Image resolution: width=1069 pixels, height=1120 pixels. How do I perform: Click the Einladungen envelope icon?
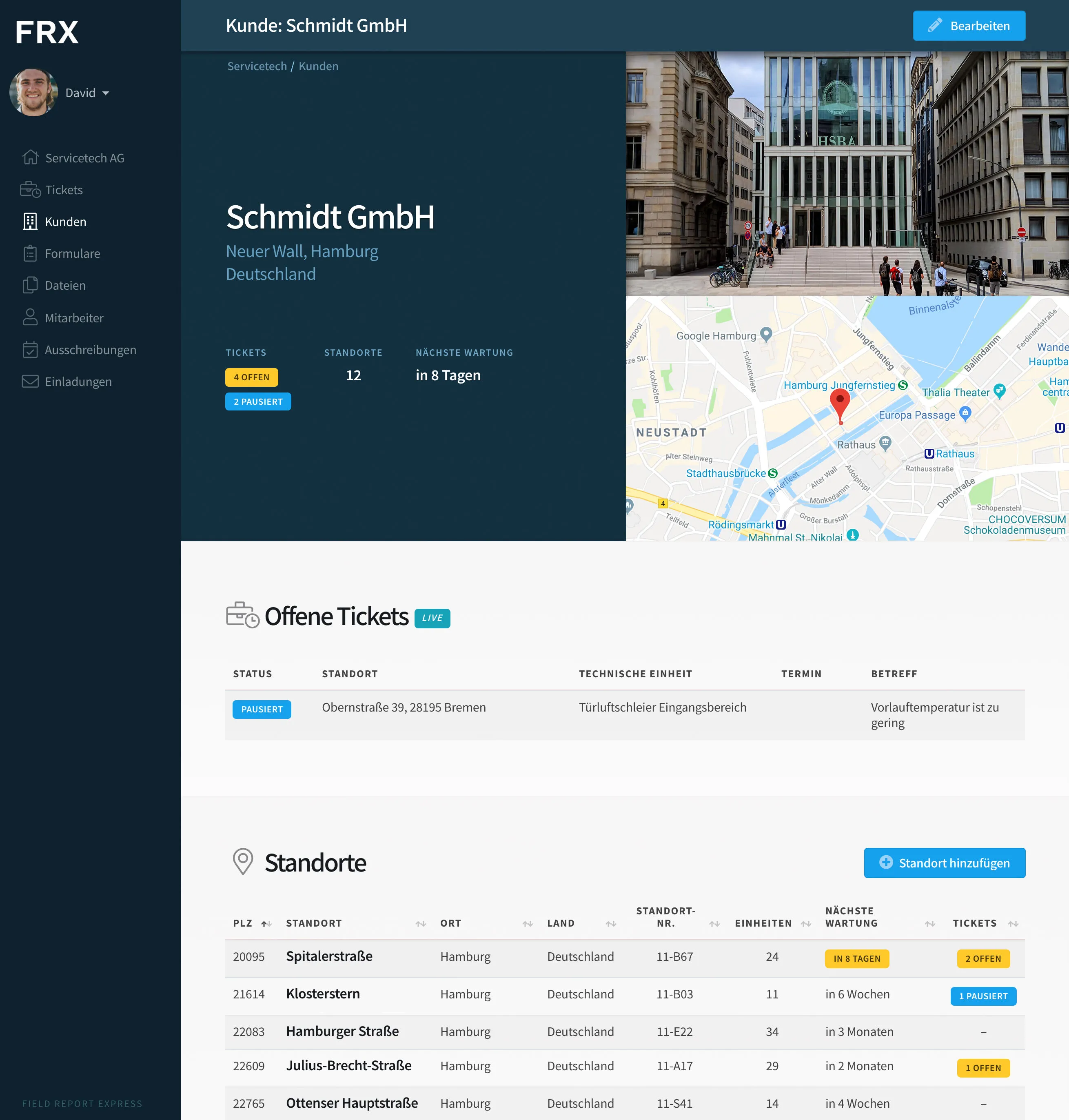(30, 381)
